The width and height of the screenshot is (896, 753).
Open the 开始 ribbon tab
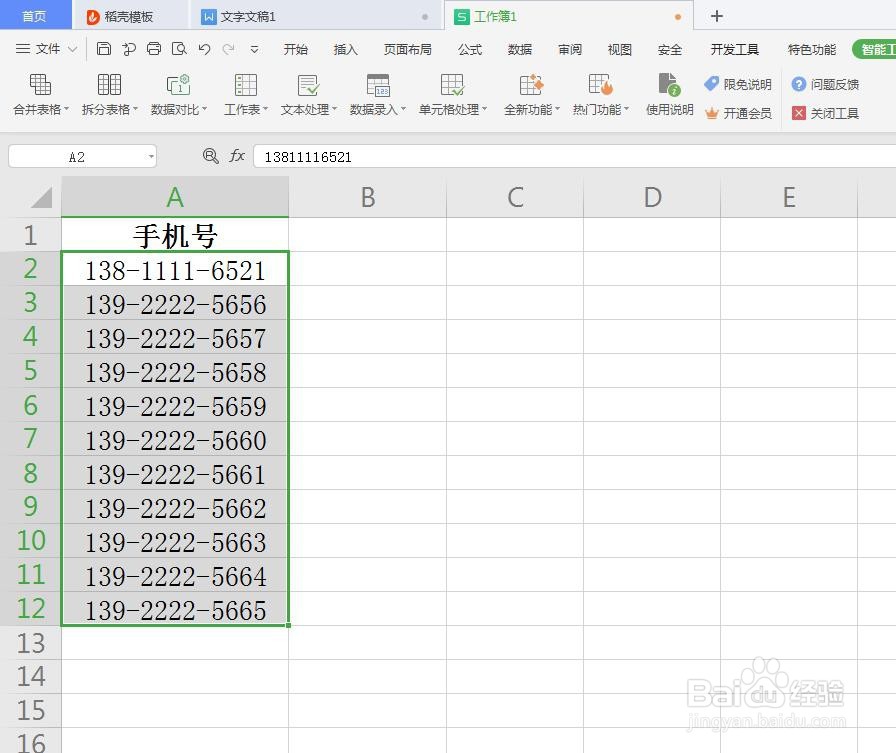(295, 50)
